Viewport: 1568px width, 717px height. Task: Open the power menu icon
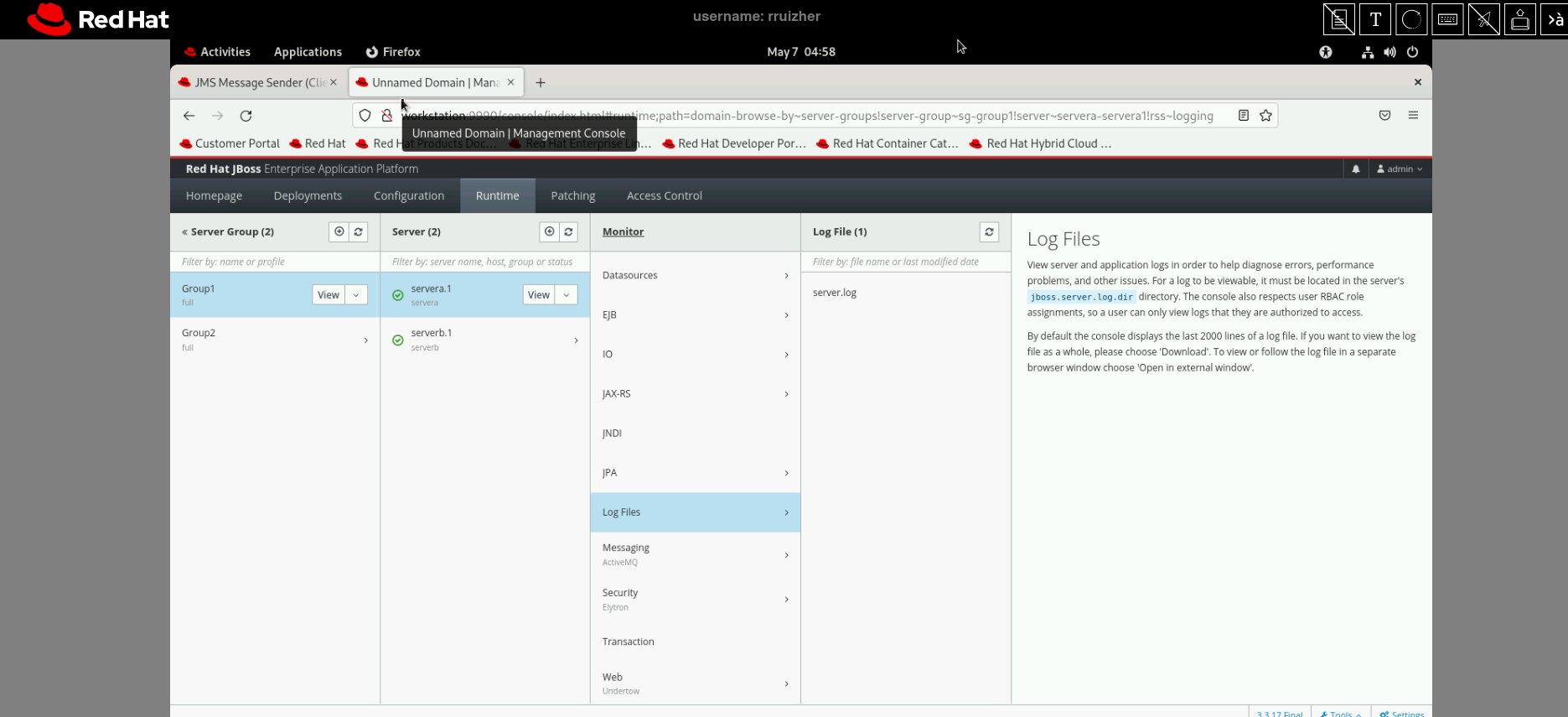click(x=1413, y=52)
